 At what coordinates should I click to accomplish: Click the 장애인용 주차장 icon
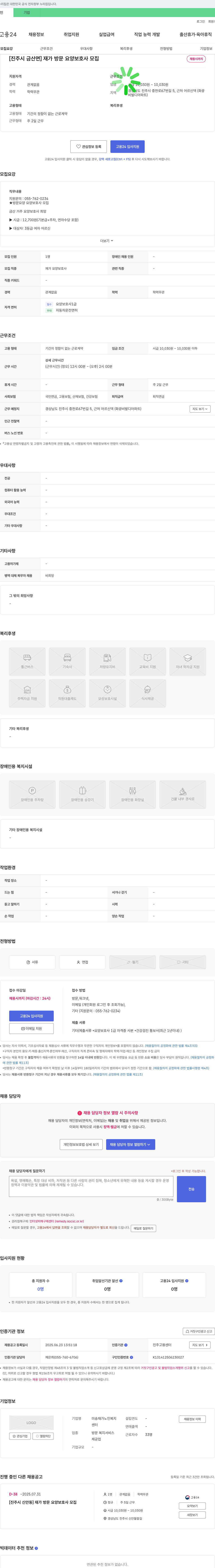pos(32,794)
